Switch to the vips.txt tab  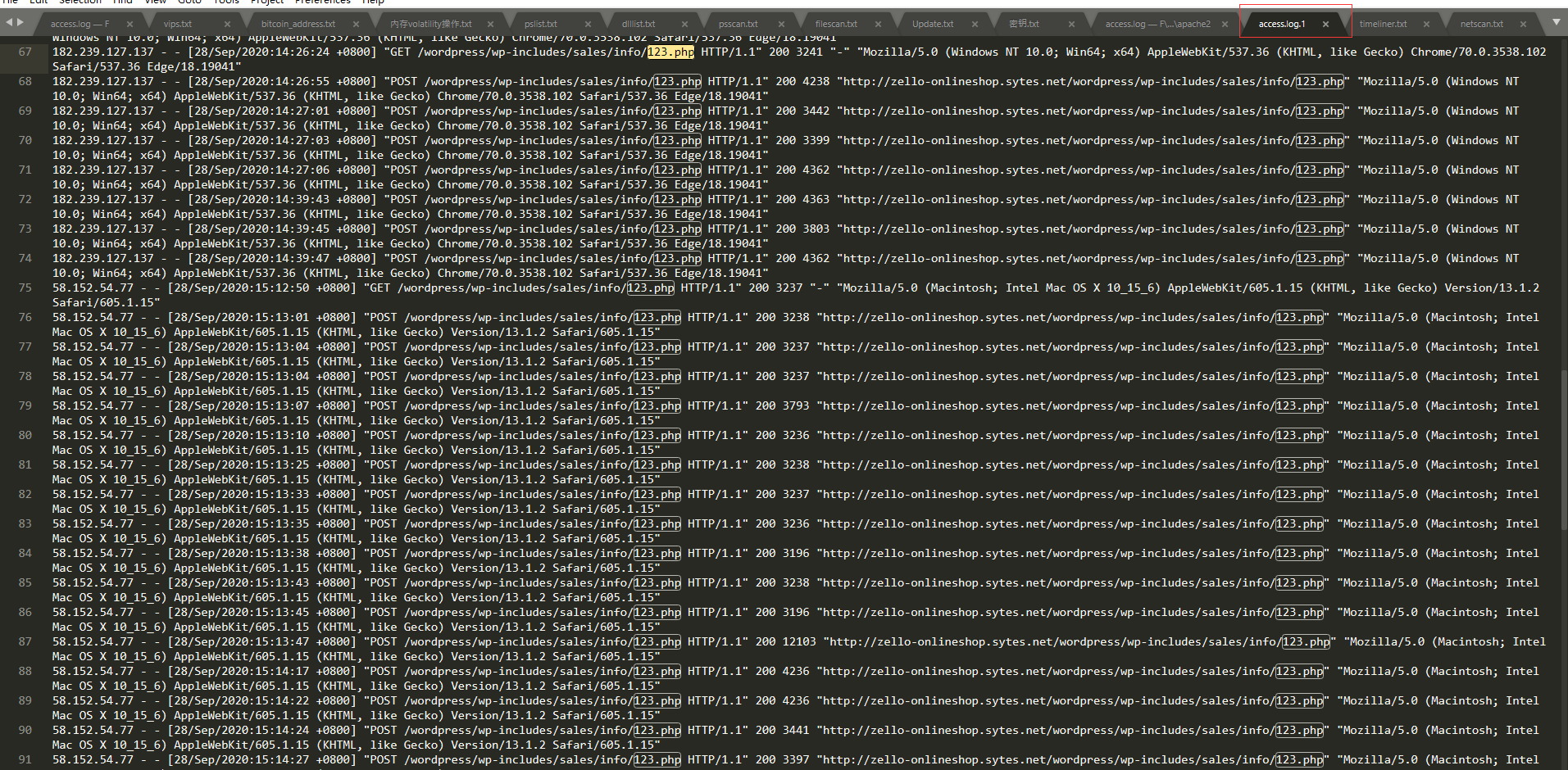pyautogui.click(x=178, y=24)
